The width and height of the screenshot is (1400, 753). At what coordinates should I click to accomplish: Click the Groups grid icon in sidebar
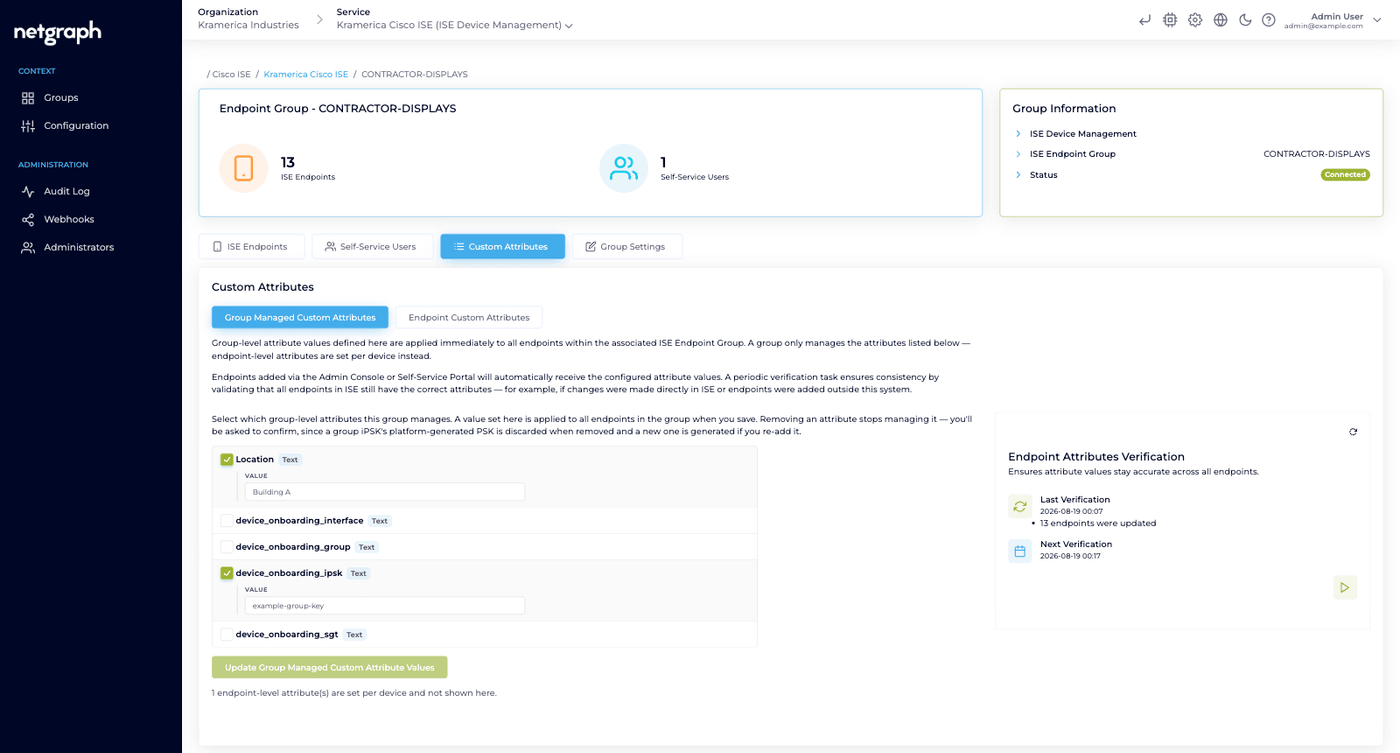coord(28,98)
